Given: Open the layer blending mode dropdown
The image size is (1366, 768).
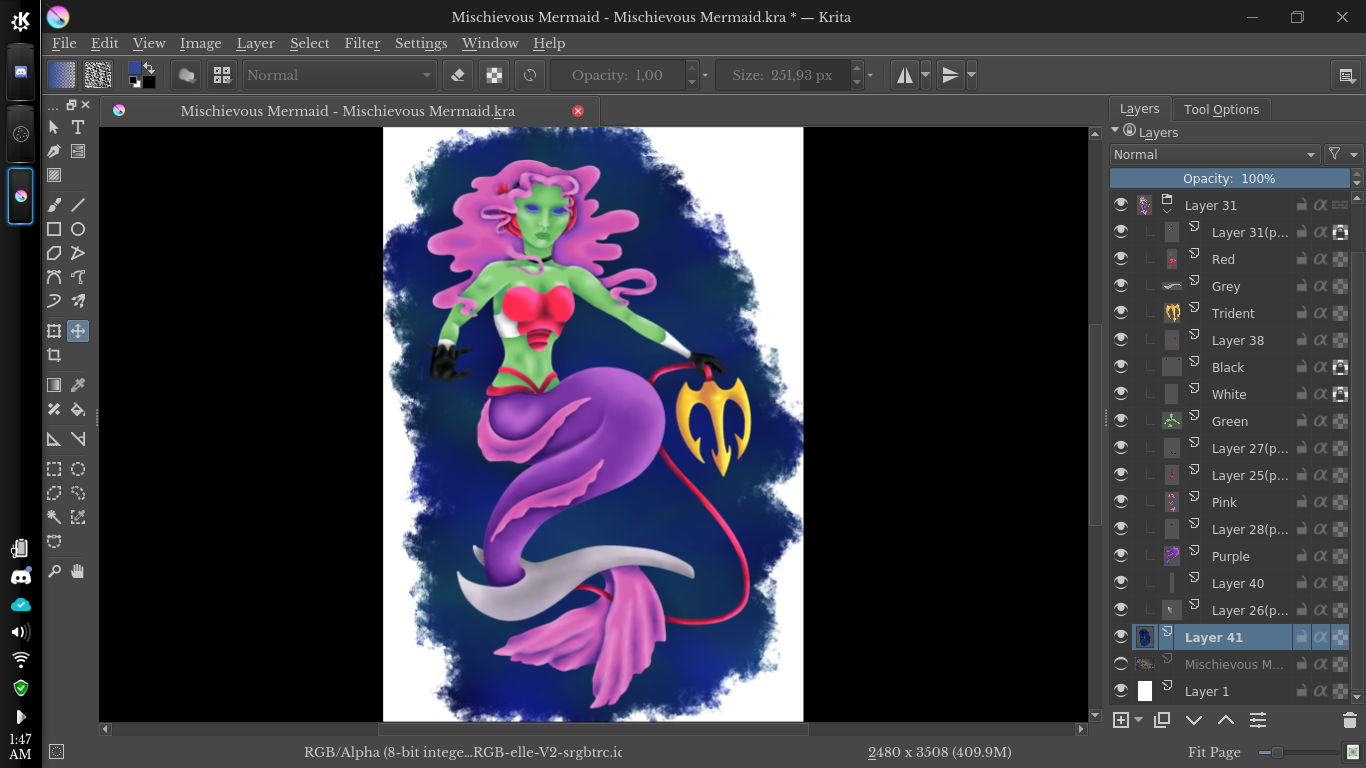Looking at the screenshot, I should 1213,154.
